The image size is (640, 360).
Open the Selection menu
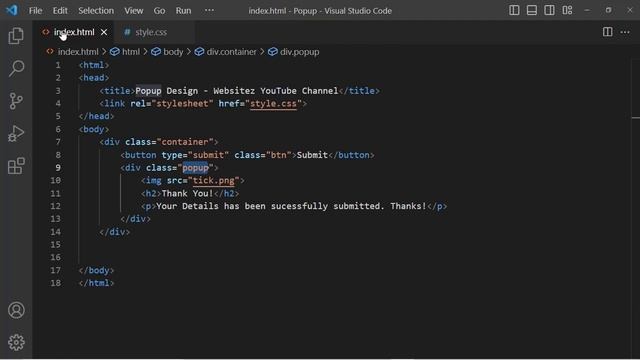pyautogui.click(x=96, y=11)
